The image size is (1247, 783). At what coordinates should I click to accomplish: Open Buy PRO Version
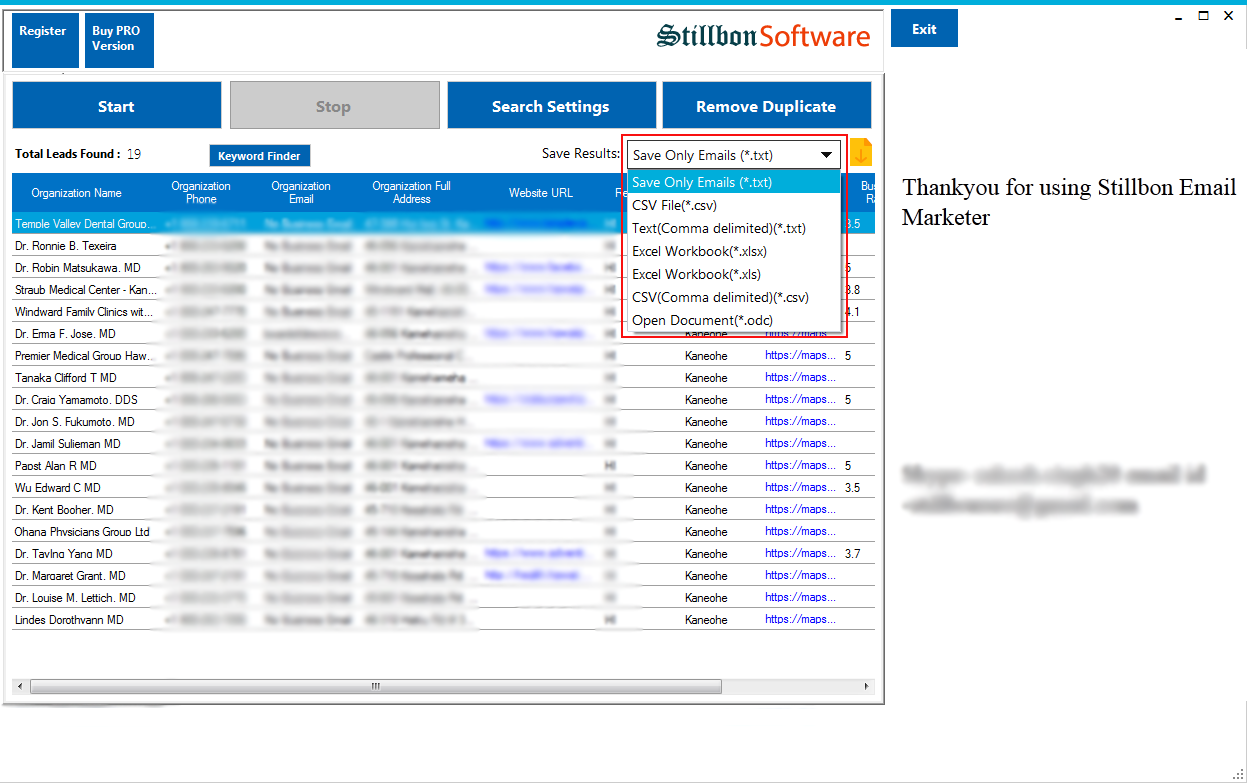[119, 40]
